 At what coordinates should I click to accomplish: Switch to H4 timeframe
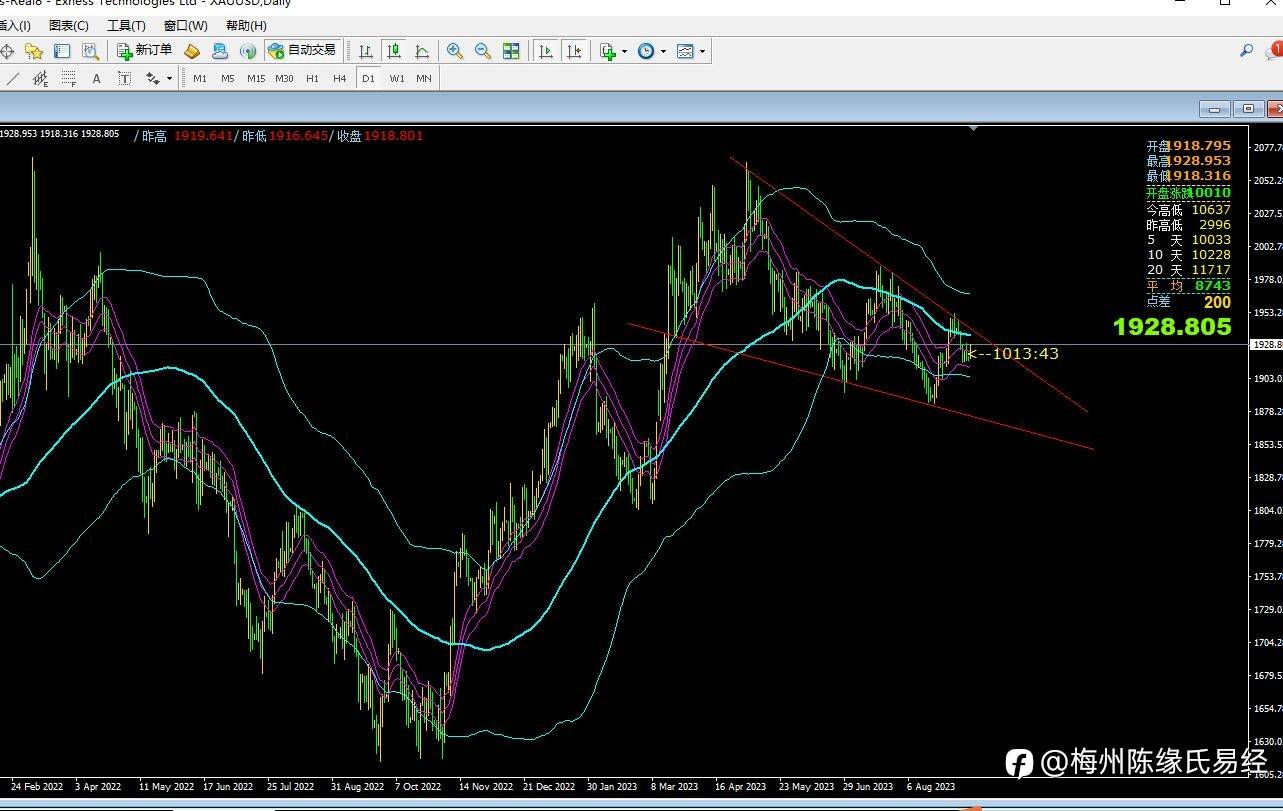point(340,78)
